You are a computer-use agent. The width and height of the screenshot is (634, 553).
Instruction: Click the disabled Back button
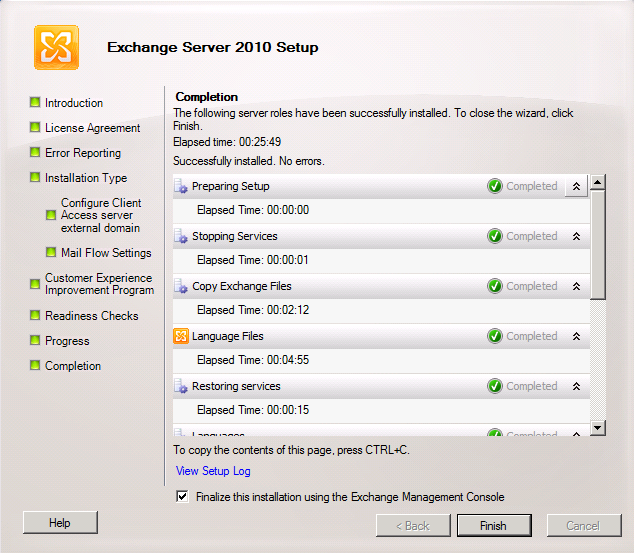click(413, 526)
